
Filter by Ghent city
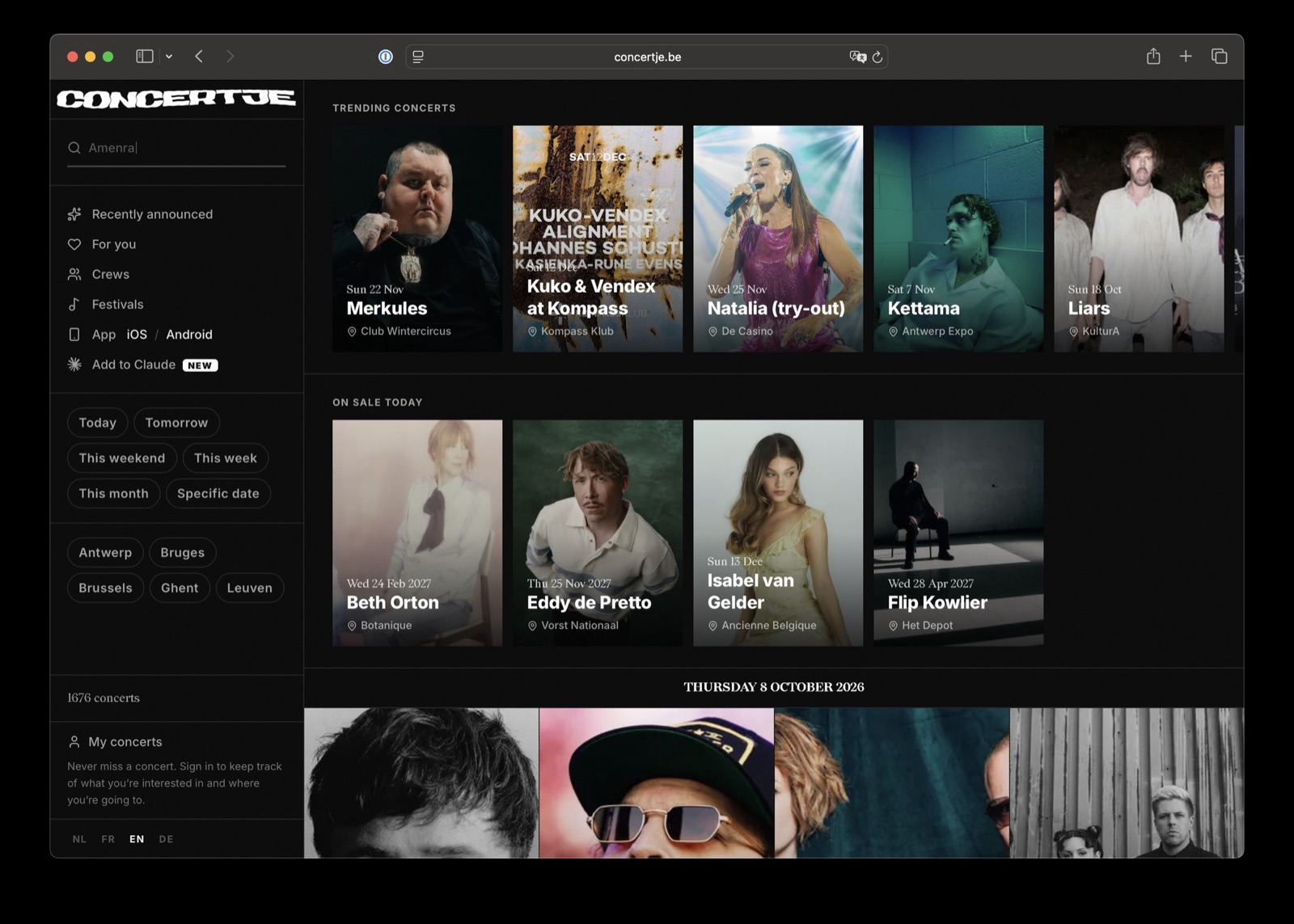point(180,589)
